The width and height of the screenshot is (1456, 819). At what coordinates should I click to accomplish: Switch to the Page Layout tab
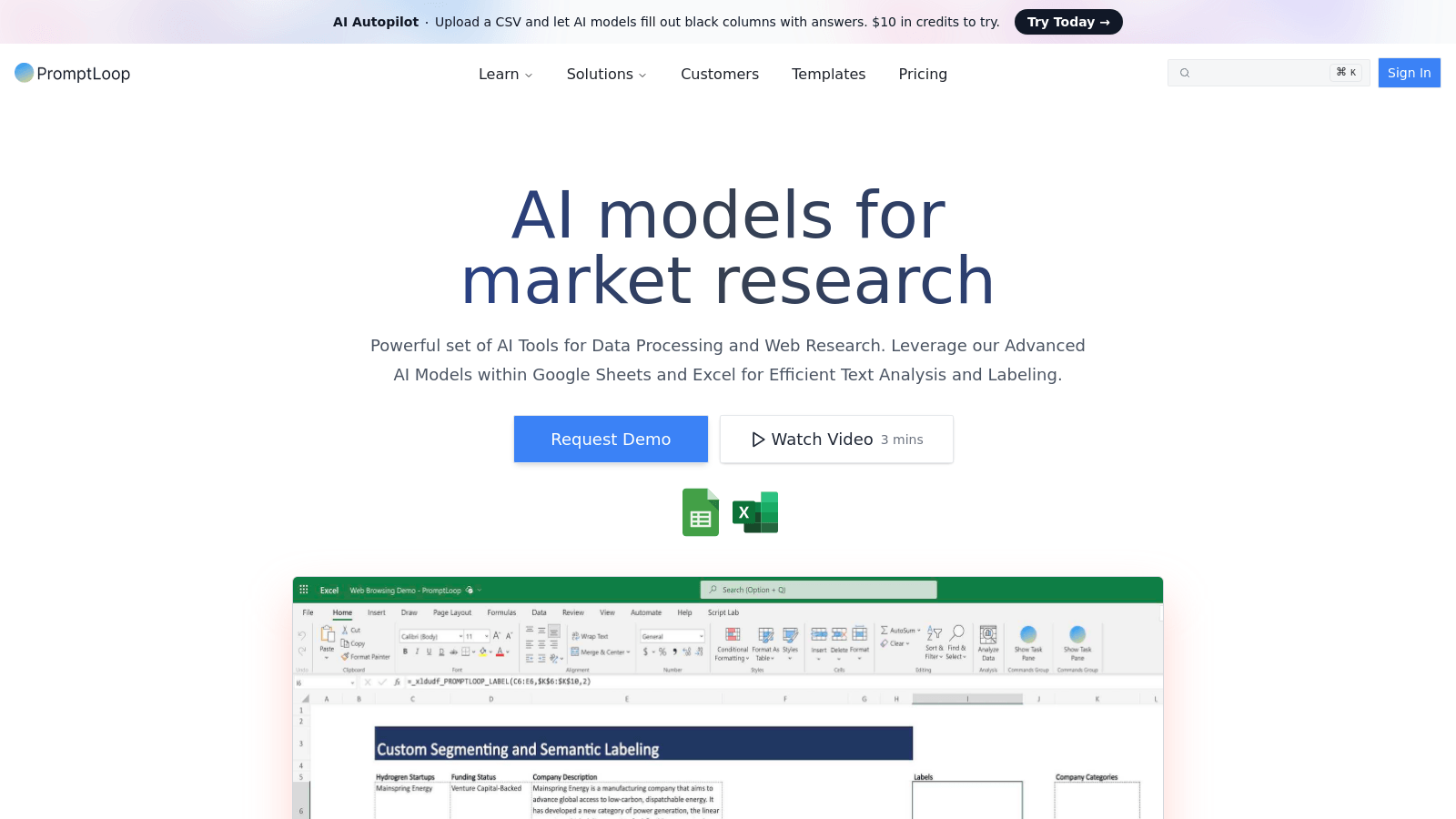click(x=452, y=612)
